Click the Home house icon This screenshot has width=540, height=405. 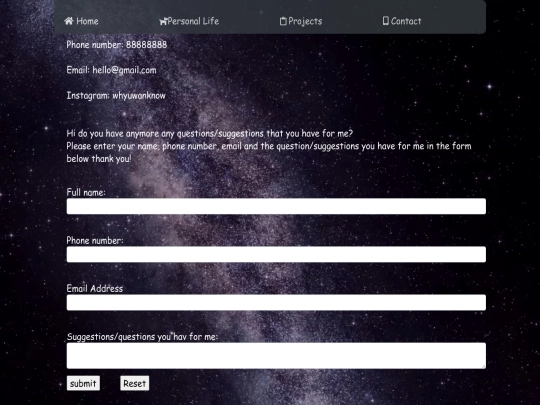[x=69, y=21]
